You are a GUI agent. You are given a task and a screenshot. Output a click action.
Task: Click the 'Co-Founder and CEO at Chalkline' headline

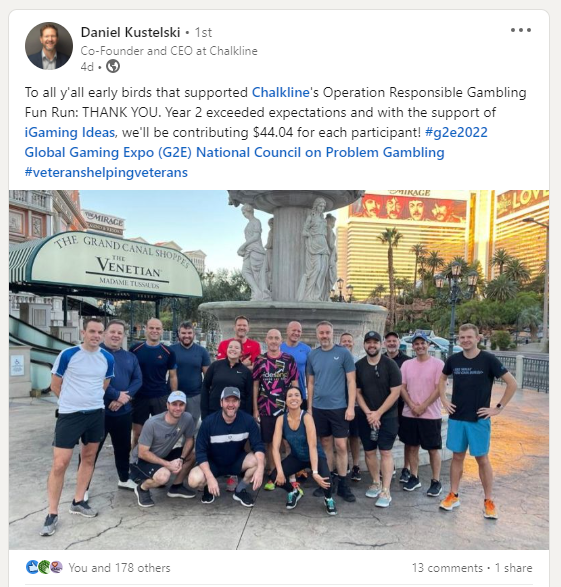click(169, 51)
